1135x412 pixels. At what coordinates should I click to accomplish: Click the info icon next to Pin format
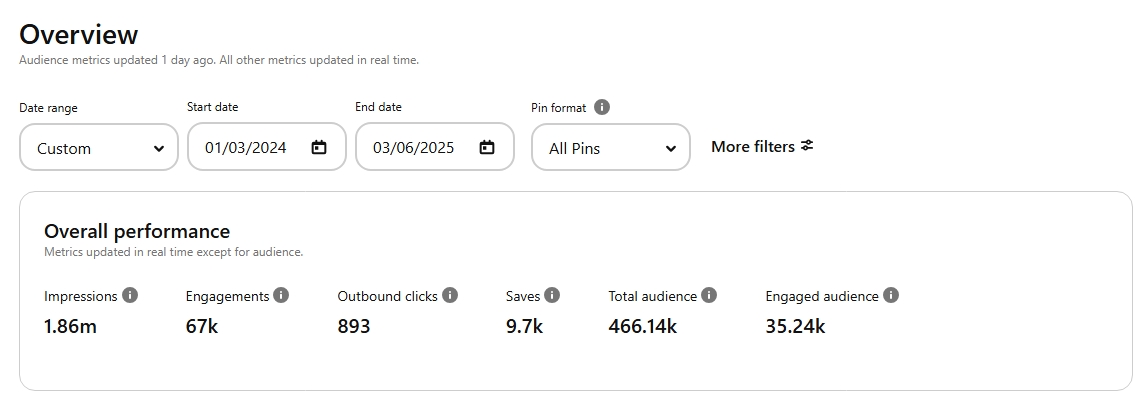click(x=602, y=107)
